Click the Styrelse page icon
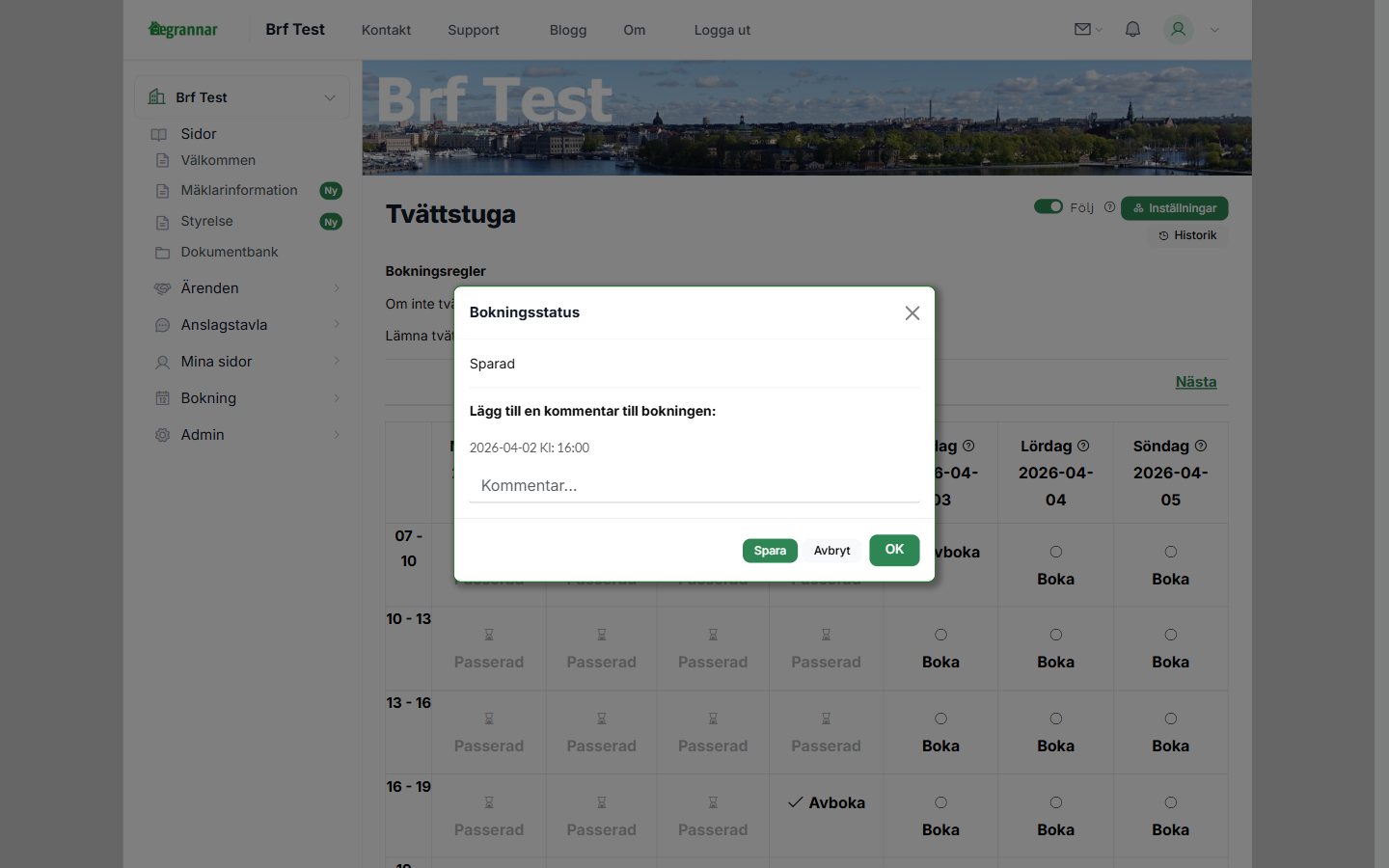This screenshot has height=868, width=1389. pyautogui.click(x=162, y=222)
